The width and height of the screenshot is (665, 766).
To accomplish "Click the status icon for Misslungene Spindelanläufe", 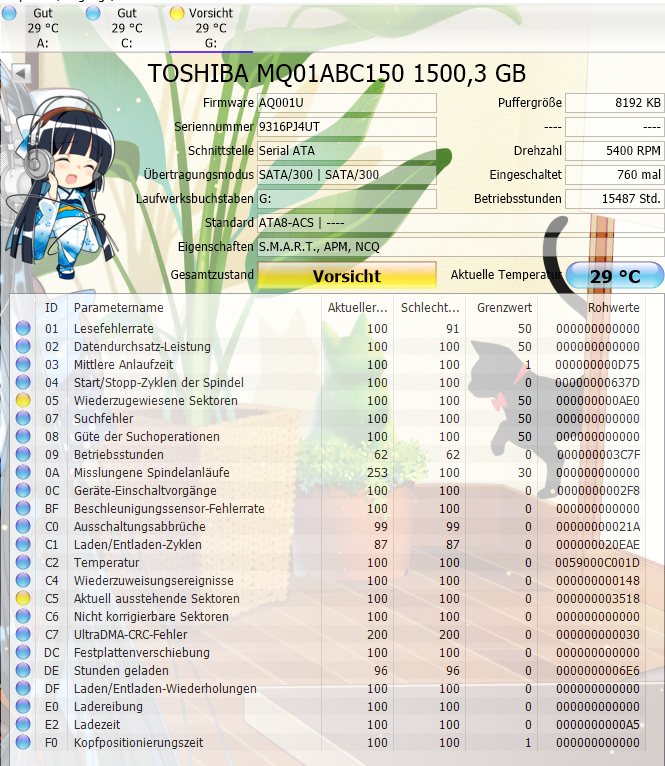I will pos(23,472).
